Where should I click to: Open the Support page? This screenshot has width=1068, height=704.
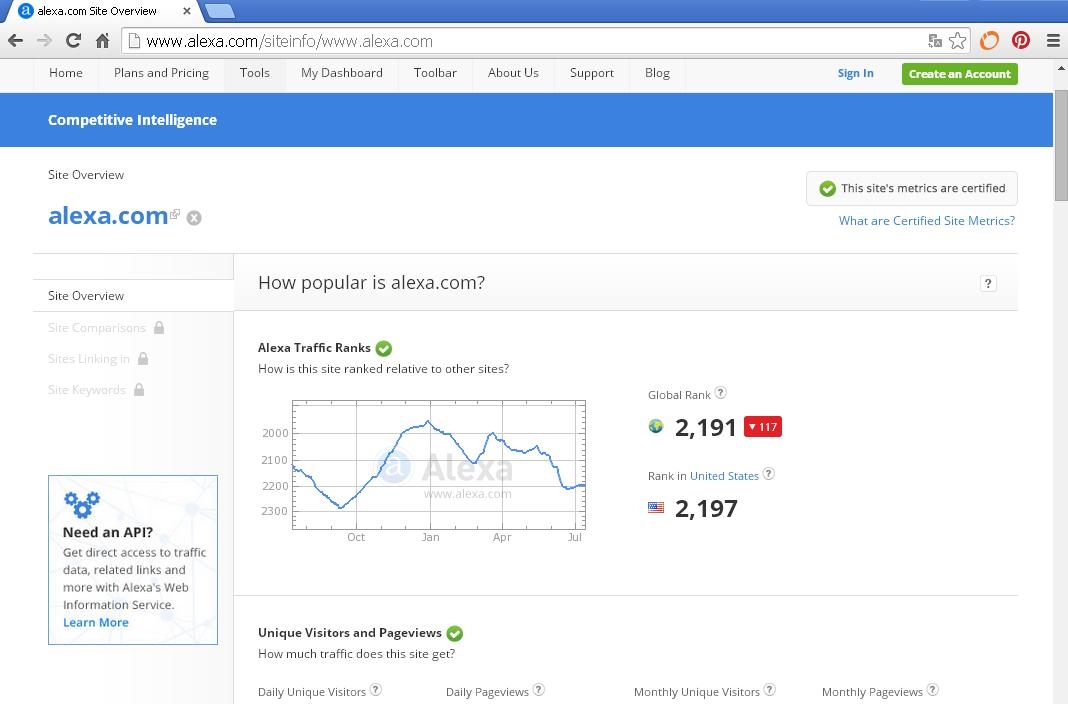click(592, 73)
